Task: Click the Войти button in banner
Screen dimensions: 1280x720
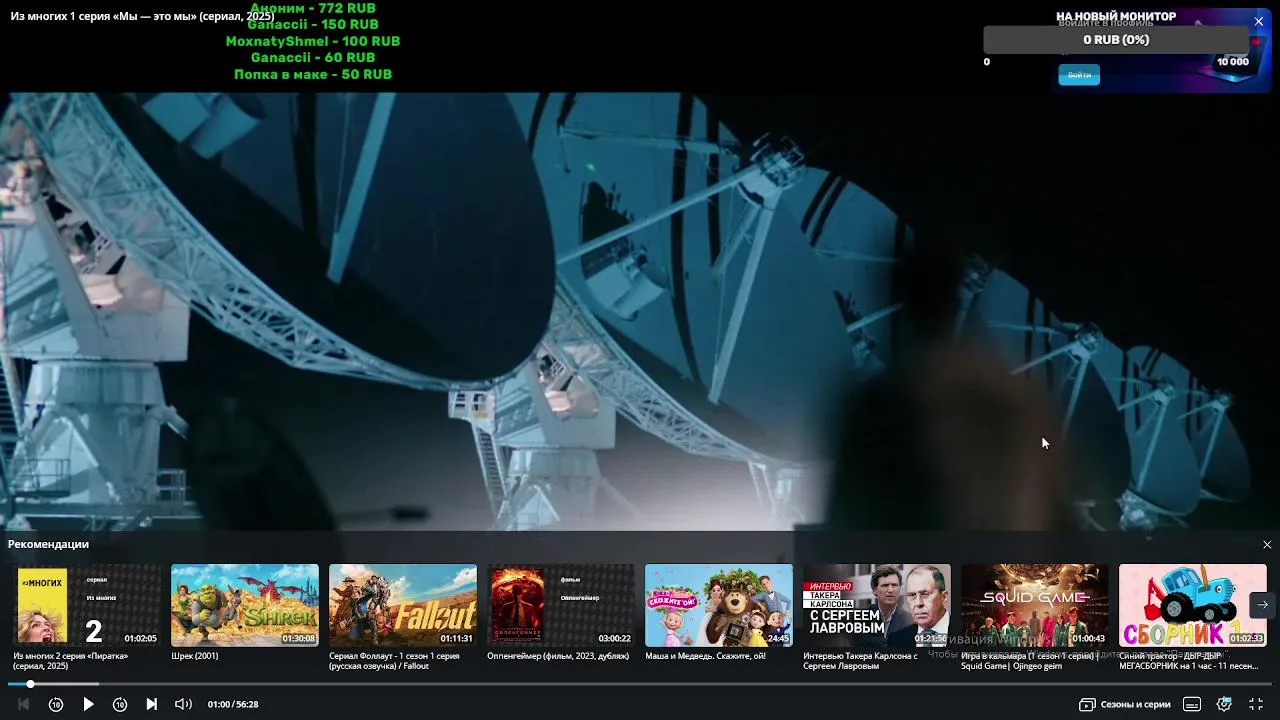Action: coord(1079,75)
